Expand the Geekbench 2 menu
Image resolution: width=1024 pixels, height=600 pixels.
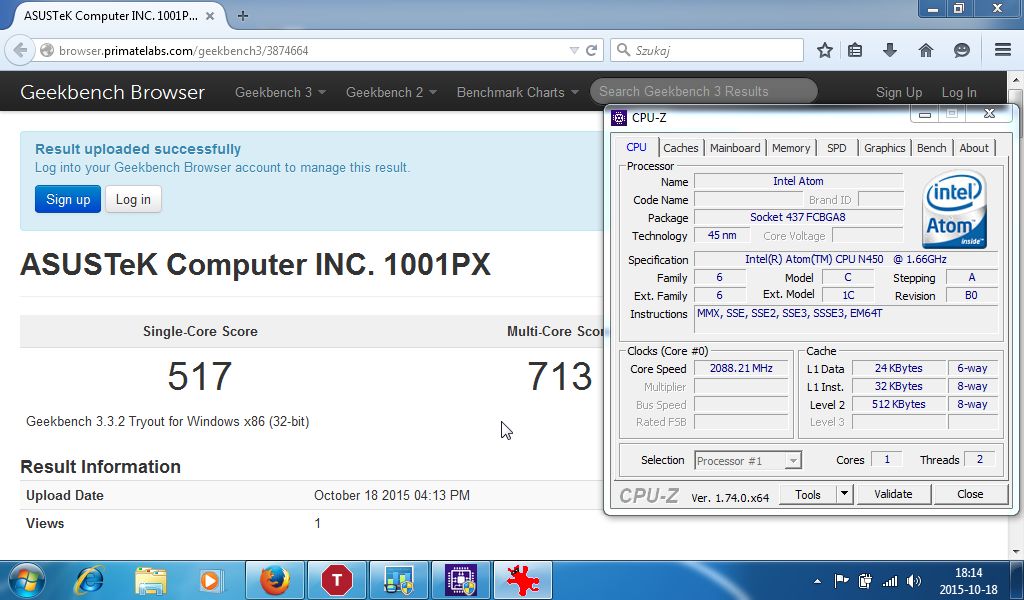pos(391,92)
